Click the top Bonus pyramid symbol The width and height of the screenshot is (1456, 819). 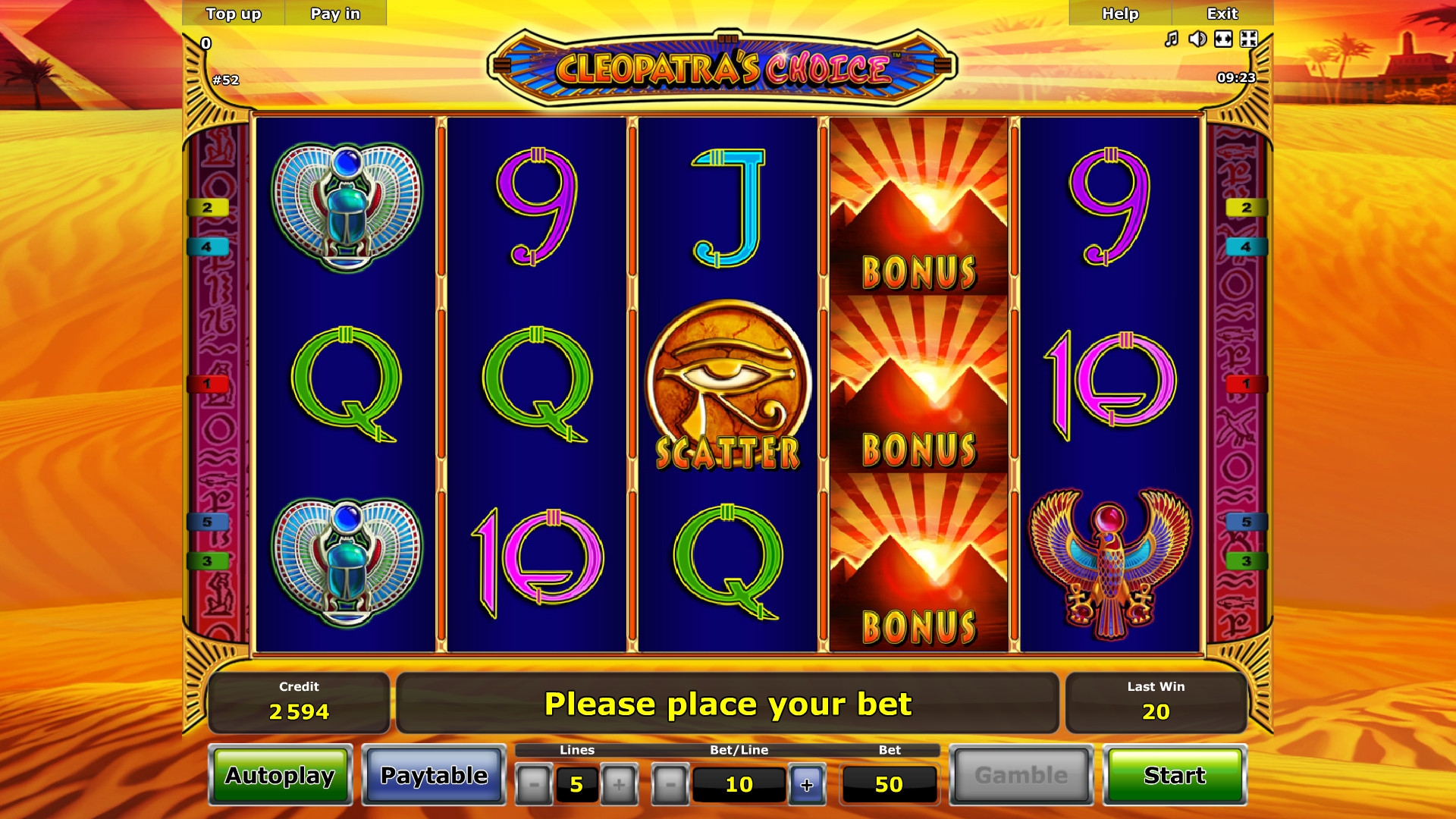pos(919,206)
